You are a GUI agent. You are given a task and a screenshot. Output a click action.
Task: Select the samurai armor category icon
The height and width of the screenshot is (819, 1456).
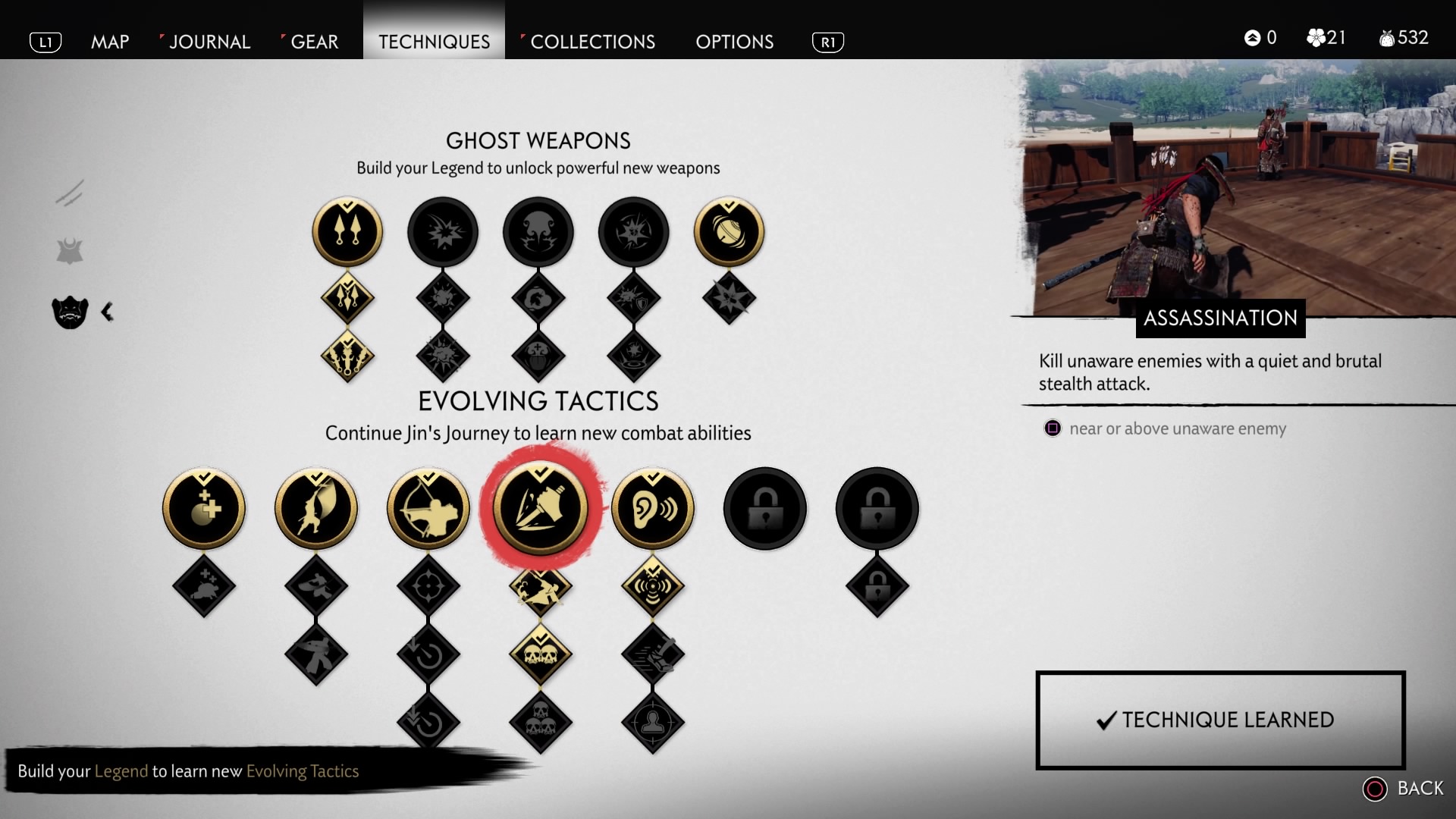[x=70, y=251]
